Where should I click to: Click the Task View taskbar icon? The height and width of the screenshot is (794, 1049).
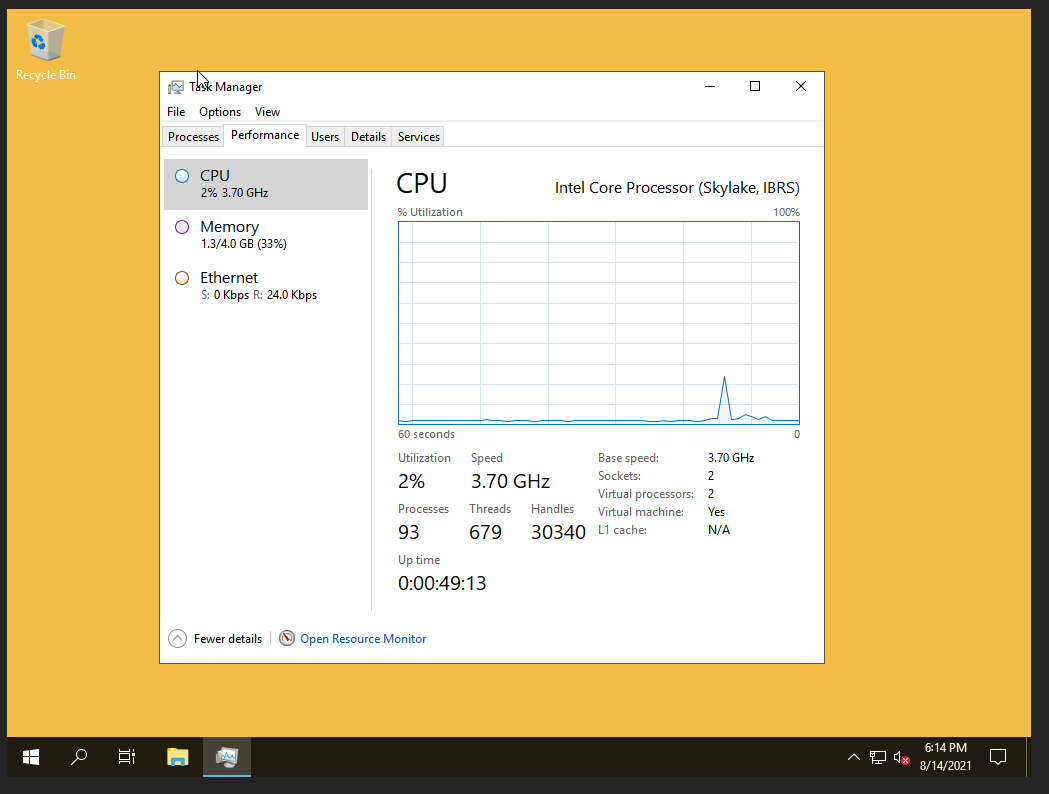point(127,757)
